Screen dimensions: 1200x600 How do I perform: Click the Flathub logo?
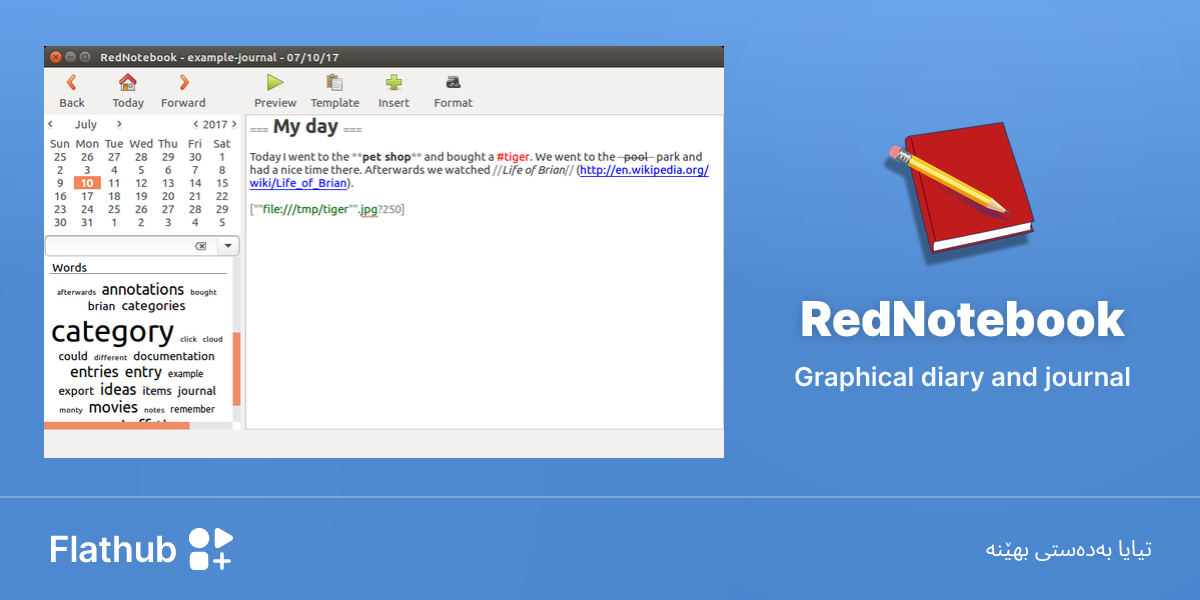pyautogui.click(x=141, y=549)
